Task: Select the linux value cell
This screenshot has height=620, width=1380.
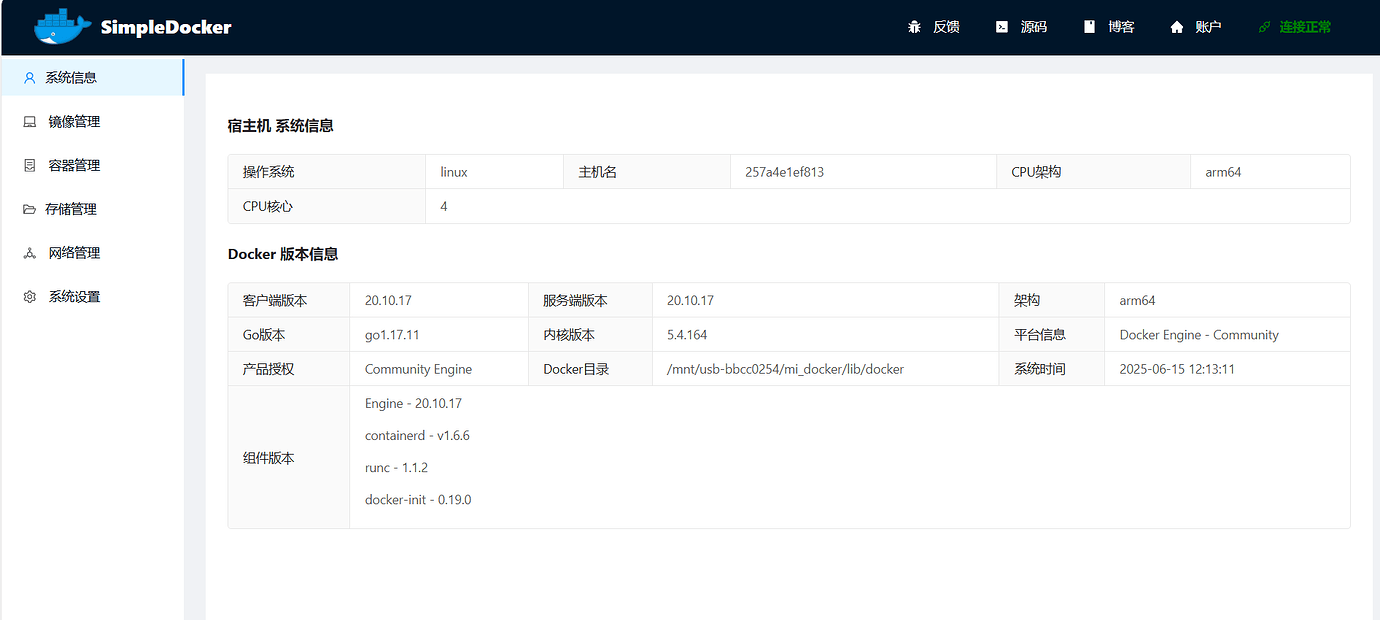Action: coord(495,172)
